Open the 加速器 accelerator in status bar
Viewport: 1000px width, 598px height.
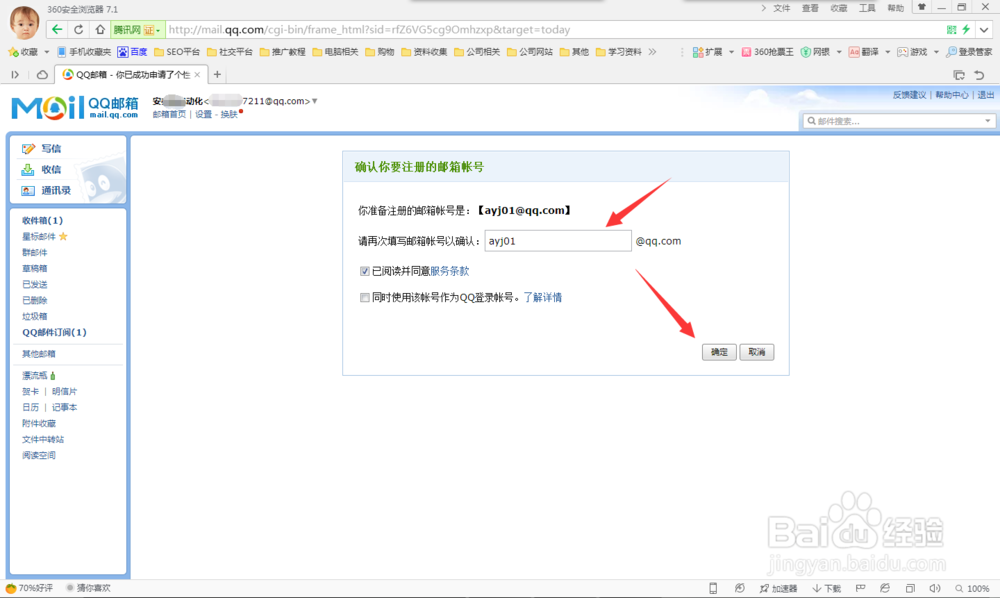778,588
